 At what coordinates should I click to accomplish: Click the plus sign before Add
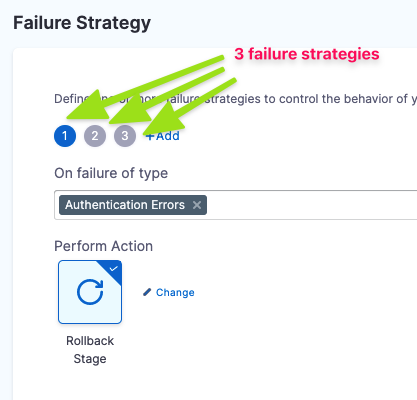(x=150, y=136)
